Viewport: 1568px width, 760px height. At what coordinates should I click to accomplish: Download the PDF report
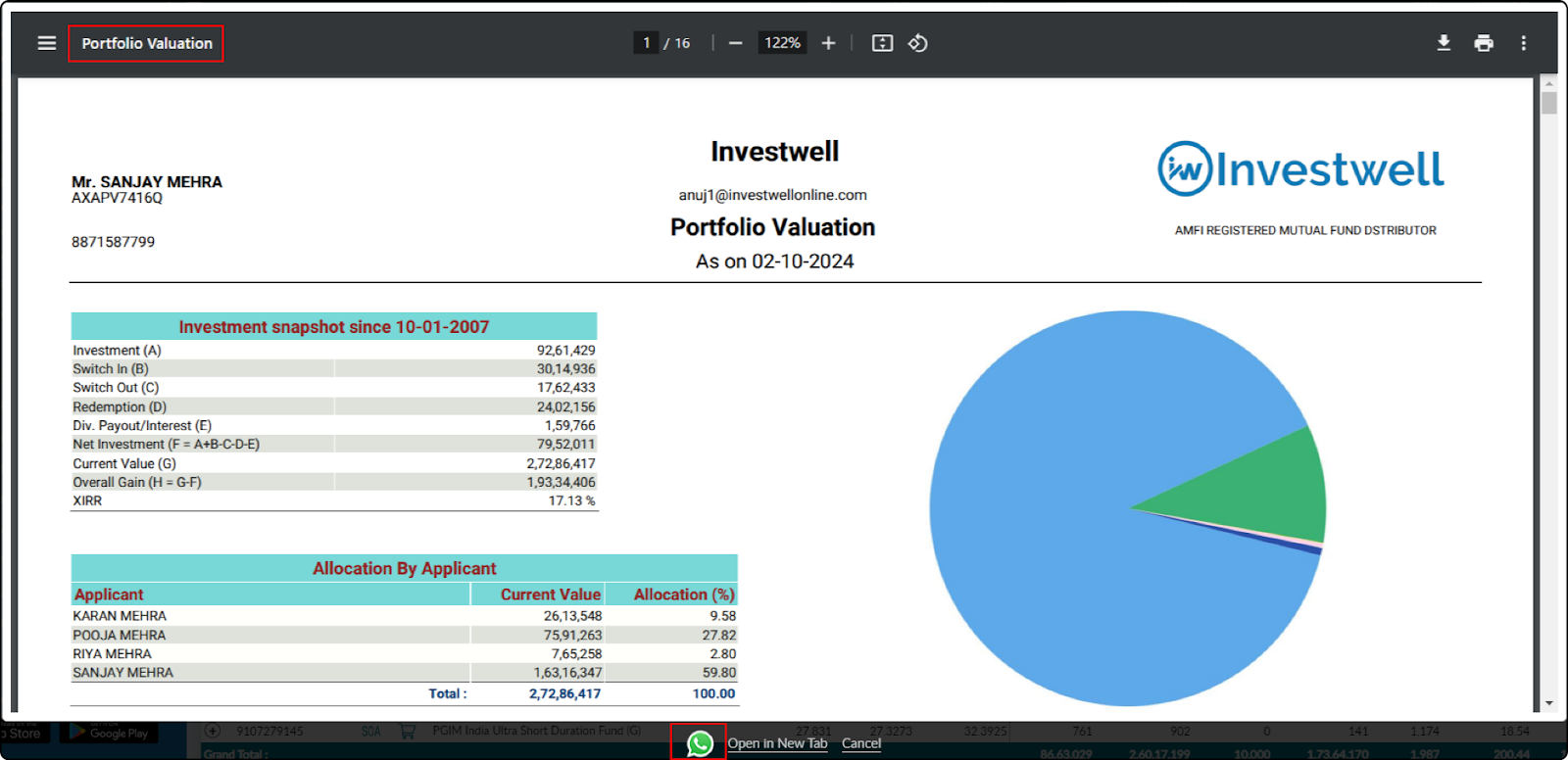point(1444,43)
